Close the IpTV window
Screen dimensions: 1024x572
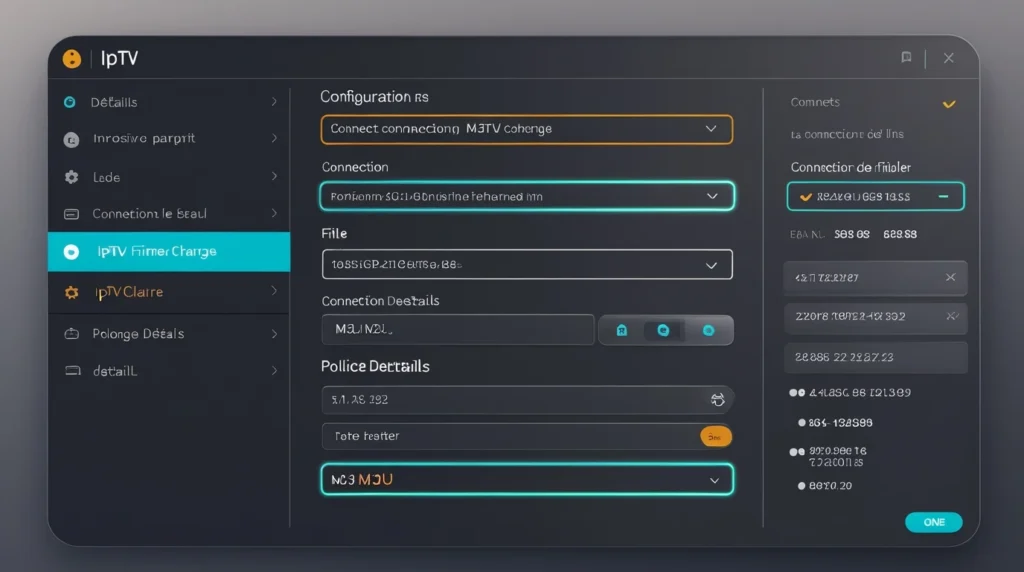tap(949, 58)
